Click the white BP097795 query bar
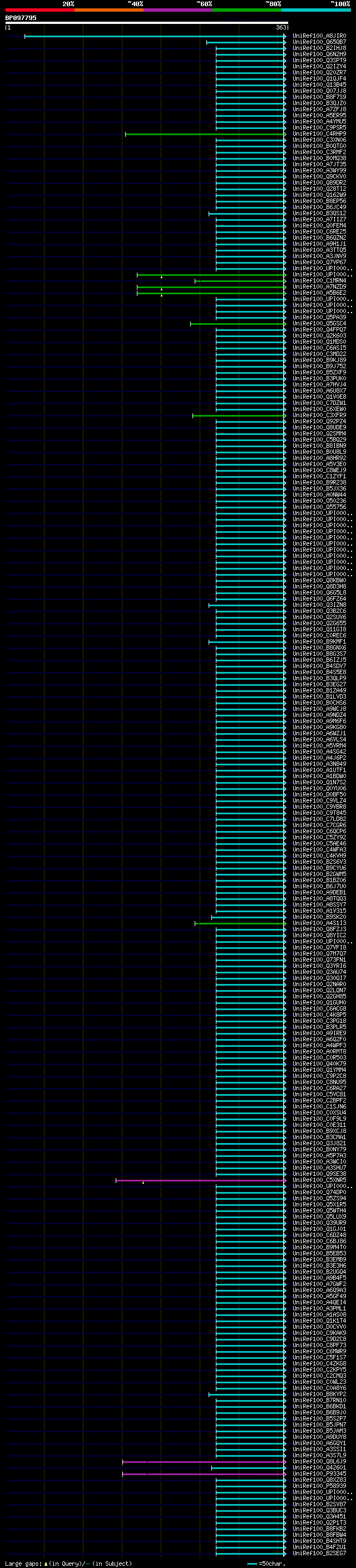 [147, 23]
